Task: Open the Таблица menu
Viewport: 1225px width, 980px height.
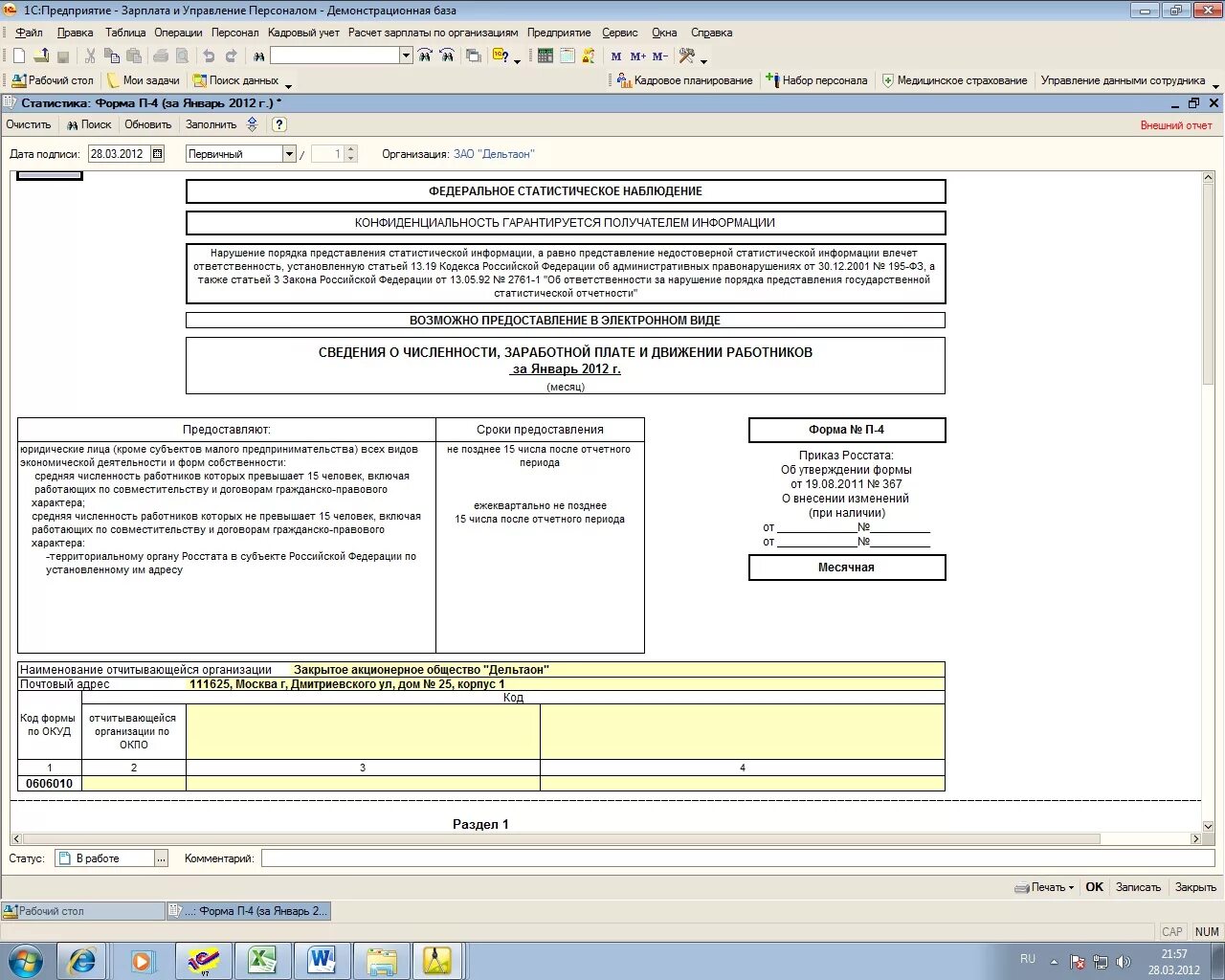Action: coord(125,33)
